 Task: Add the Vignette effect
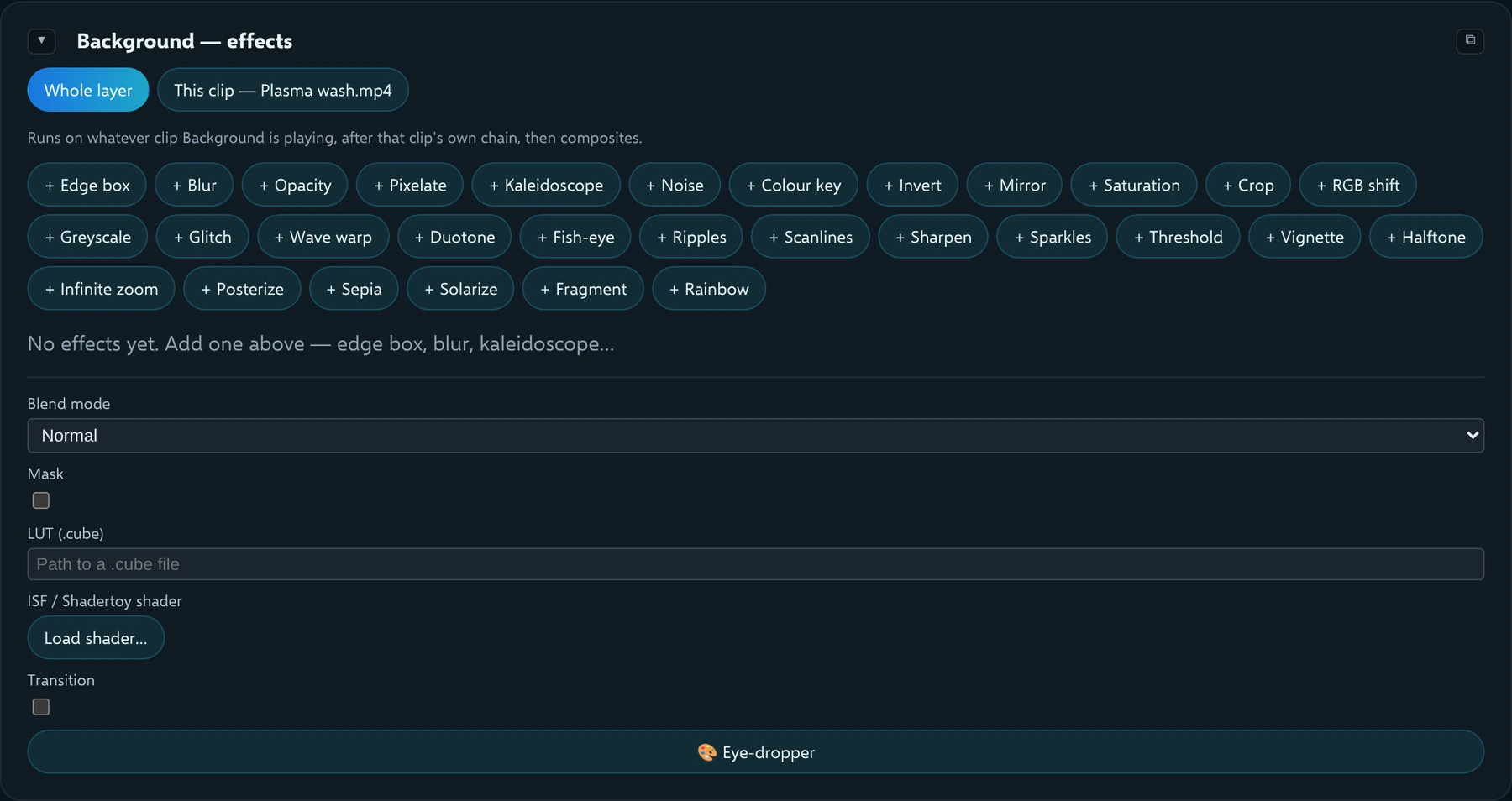[1305, 237]
